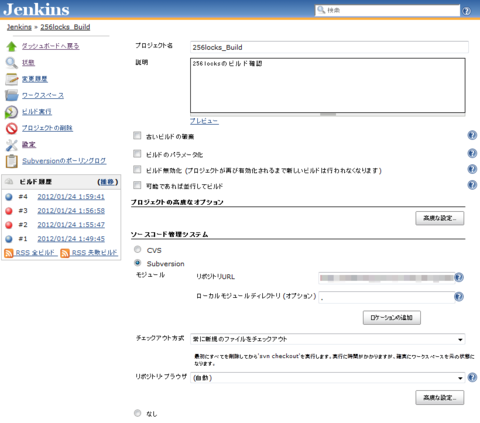The height and width of the screenshot is (423, 480).
Task: Click the wrench configure icon
Action: click(x=12, y=145)
